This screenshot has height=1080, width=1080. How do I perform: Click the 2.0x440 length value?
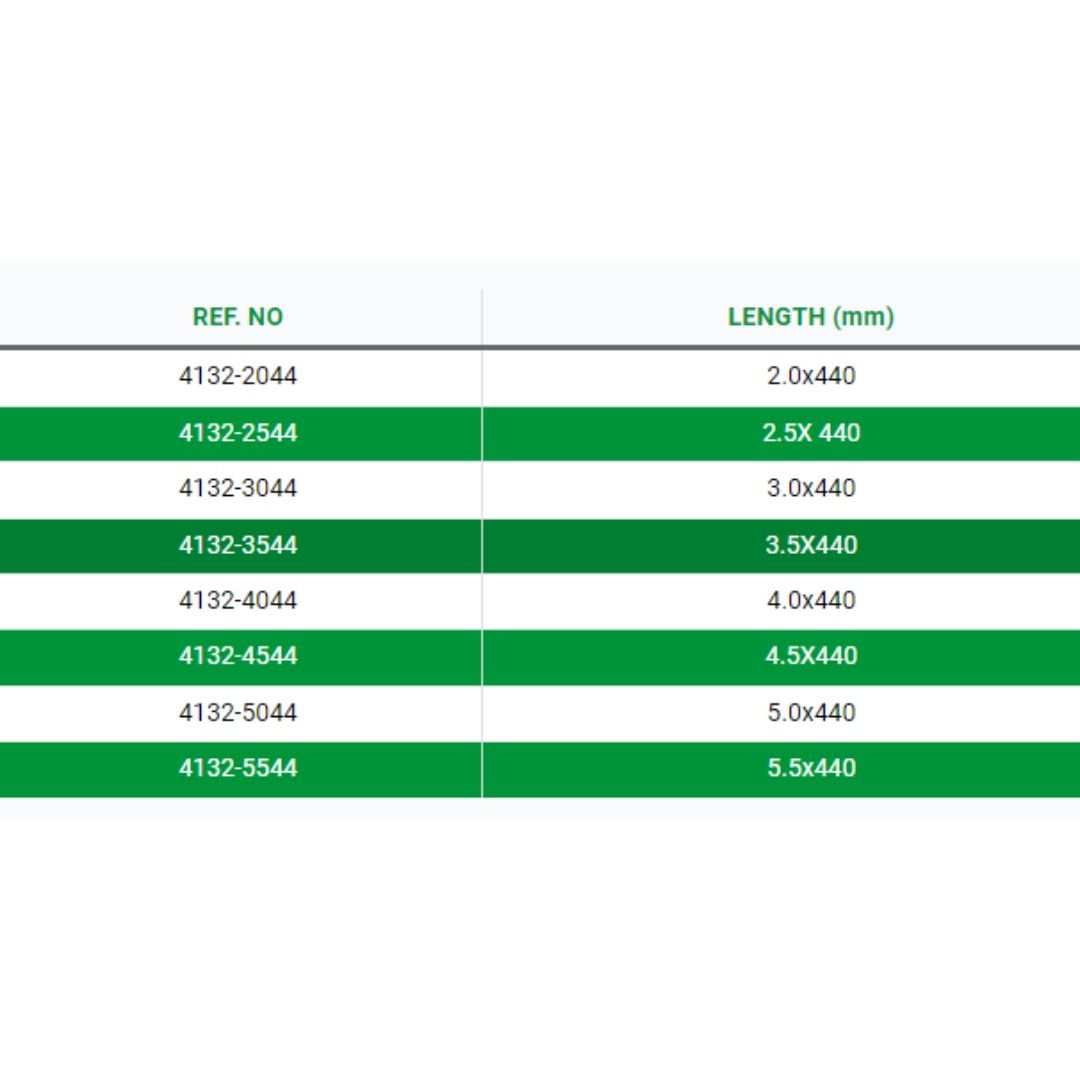click(810, 376)
